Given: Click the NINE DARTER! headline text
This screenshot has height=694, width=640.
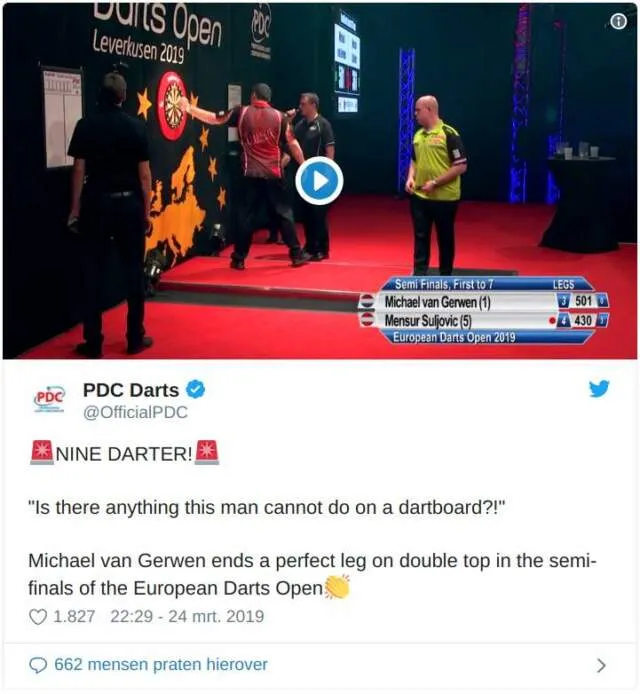Looking at the screenshot, I should pos(124,454).
